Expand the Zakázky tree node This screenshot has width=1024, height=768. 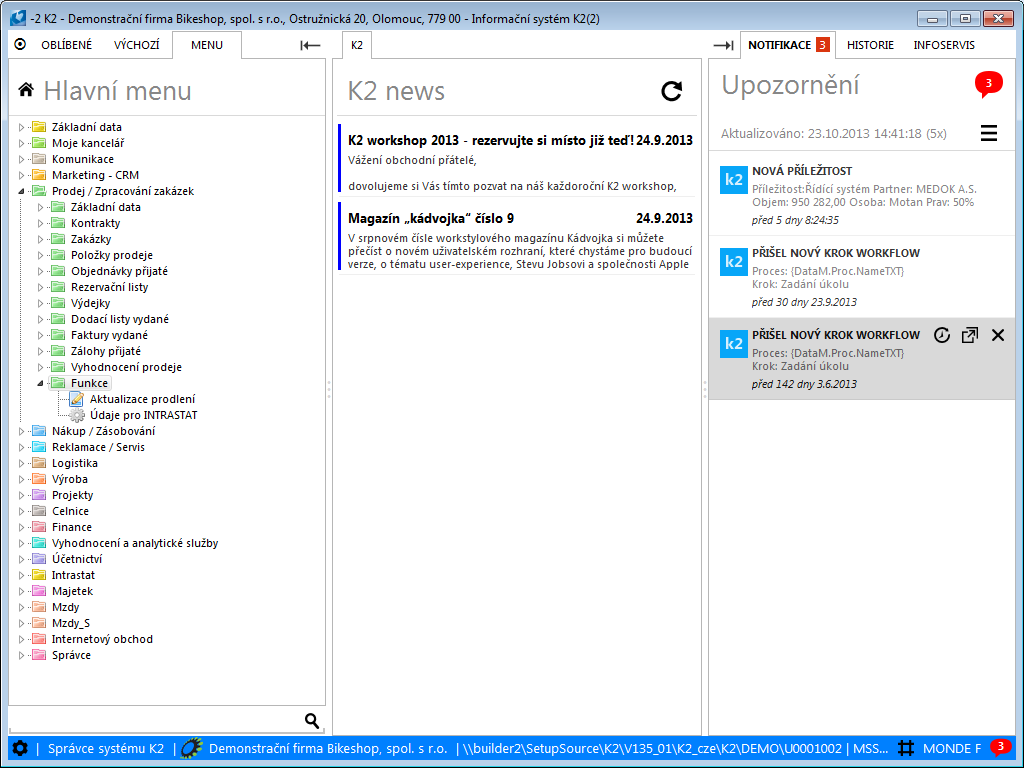40,239
